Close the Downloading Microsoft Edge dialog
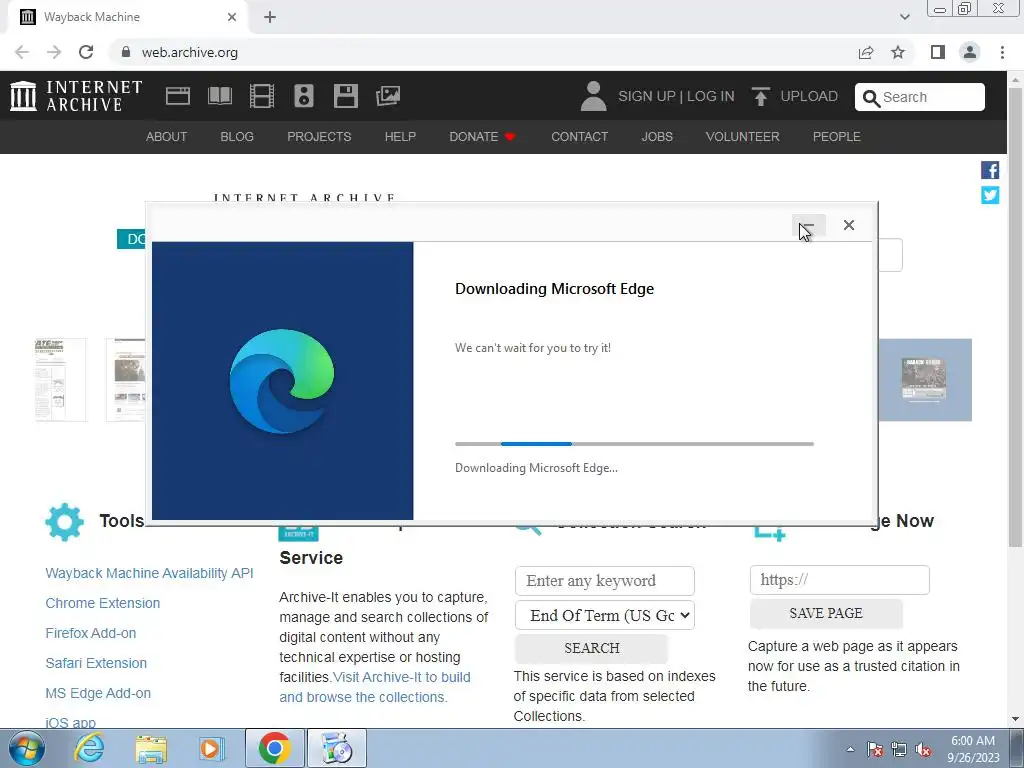 coord(848,225)
